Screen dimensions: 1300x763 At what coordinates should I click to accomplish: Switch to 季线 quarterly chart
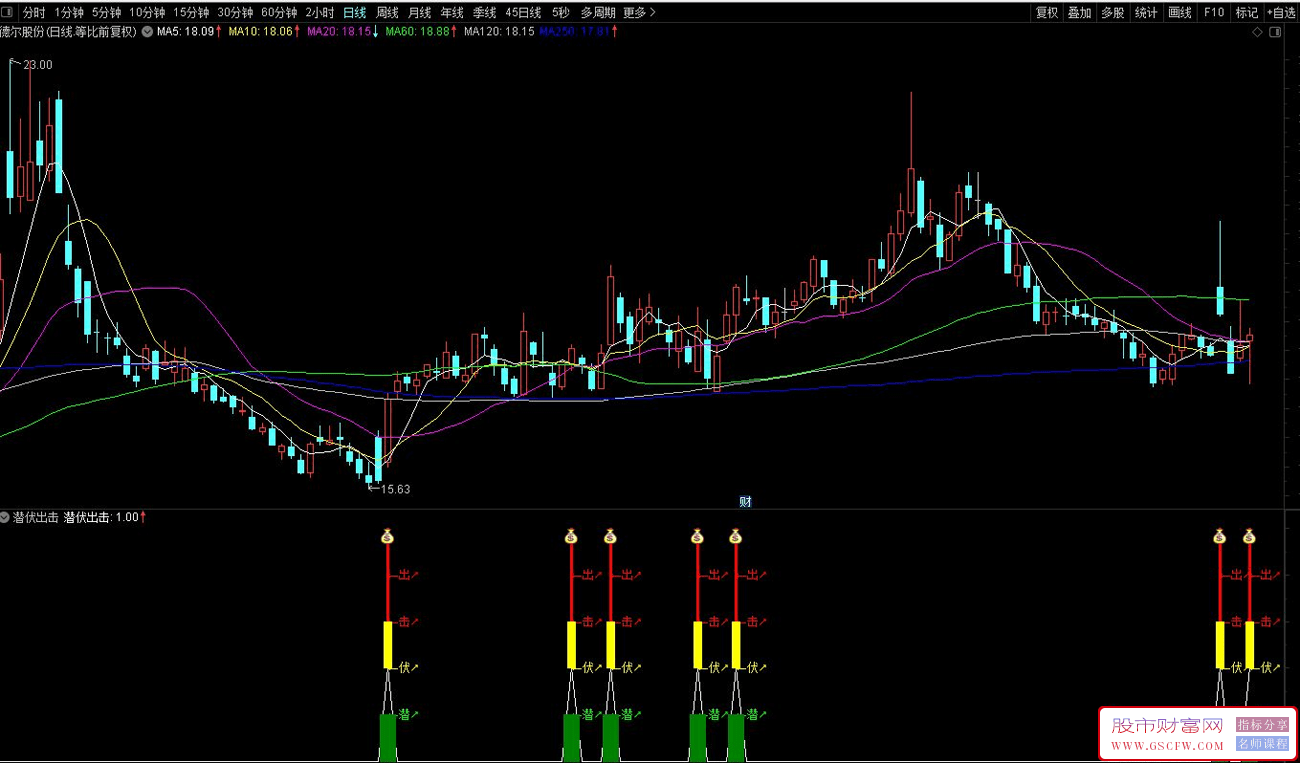(485, 13)
